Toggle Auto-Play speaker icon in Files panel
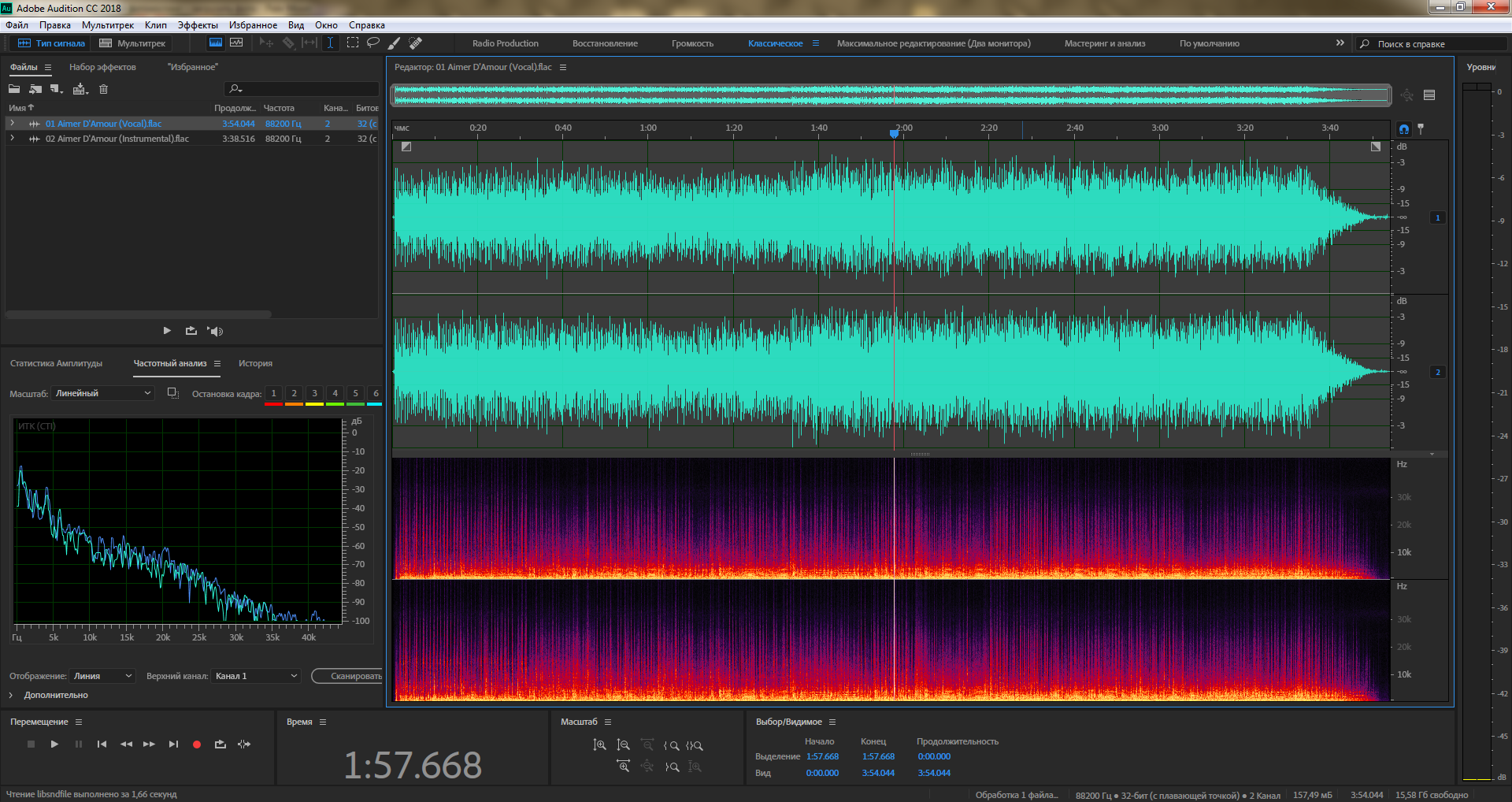The height and width of the screenshot is (802, 1512). click(x=215, y=331)
